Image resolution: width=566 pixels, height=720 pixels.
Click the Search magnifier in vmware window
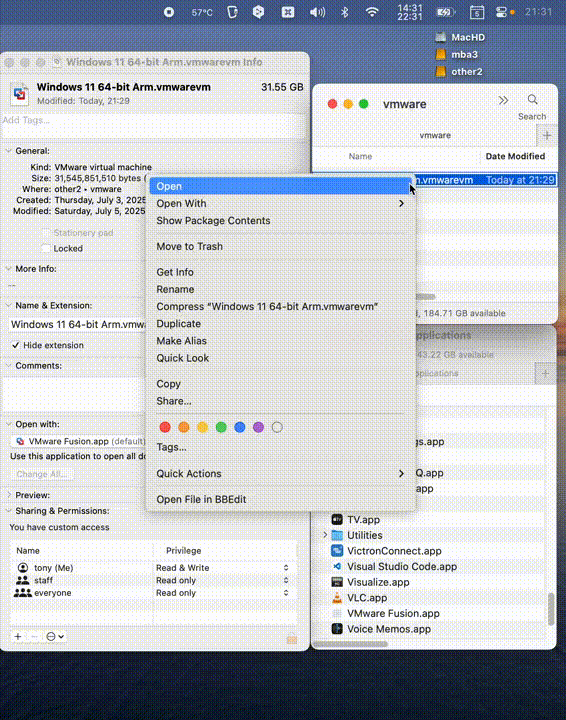pos(532,99)
